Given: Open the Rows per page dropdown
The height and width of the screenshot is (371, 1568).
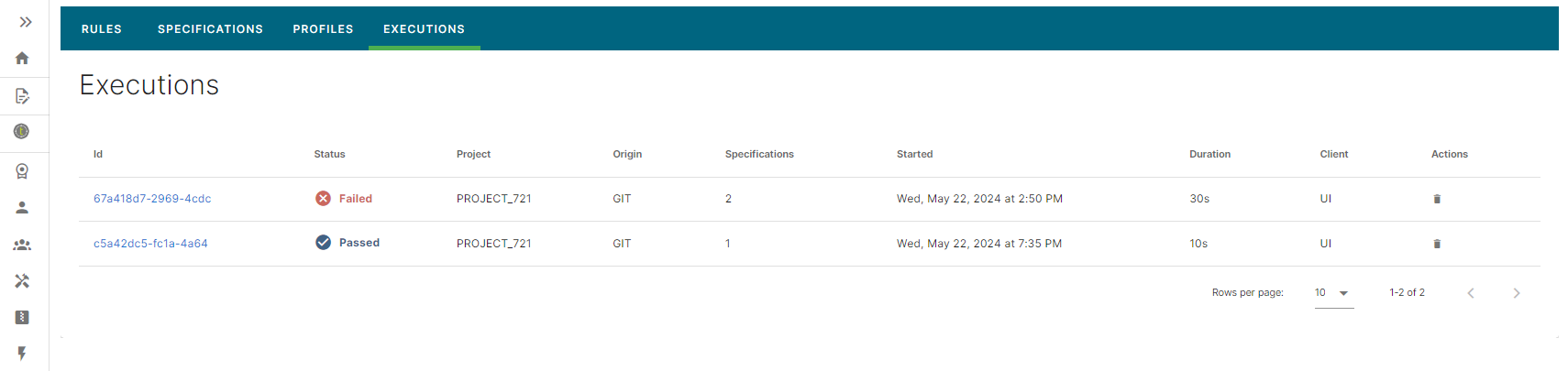Looking at the screenshot, I should pos(1333,293).
